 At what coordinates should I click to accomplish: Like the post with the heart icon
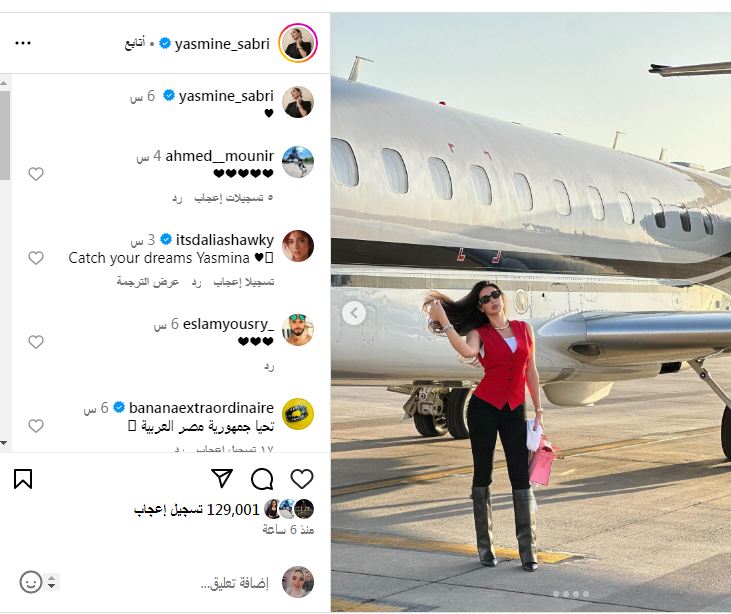302,479
